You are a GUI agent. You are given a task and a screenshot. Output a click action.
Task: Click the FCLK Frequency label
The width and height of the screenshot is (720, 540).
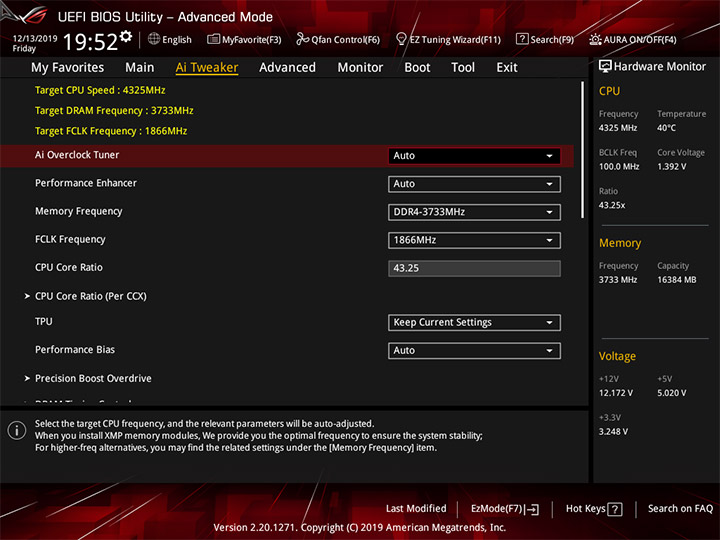[x=70, y=239]
